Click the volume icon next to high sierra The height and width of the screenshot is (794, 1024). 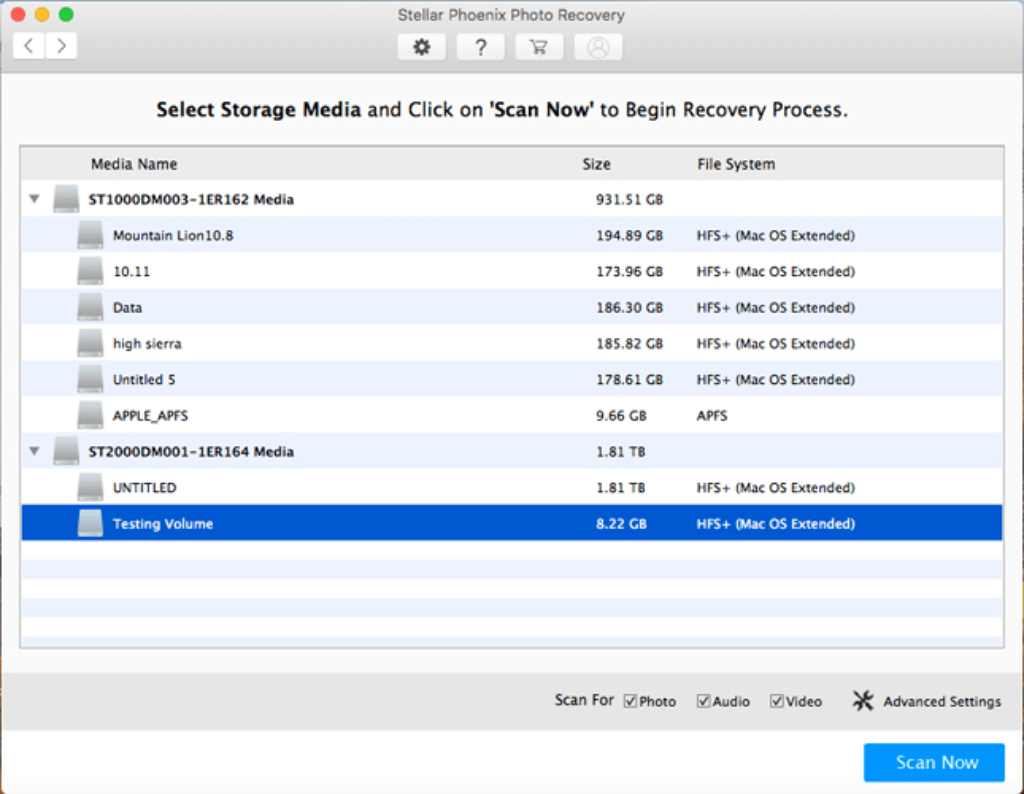(x=90, y=343)
